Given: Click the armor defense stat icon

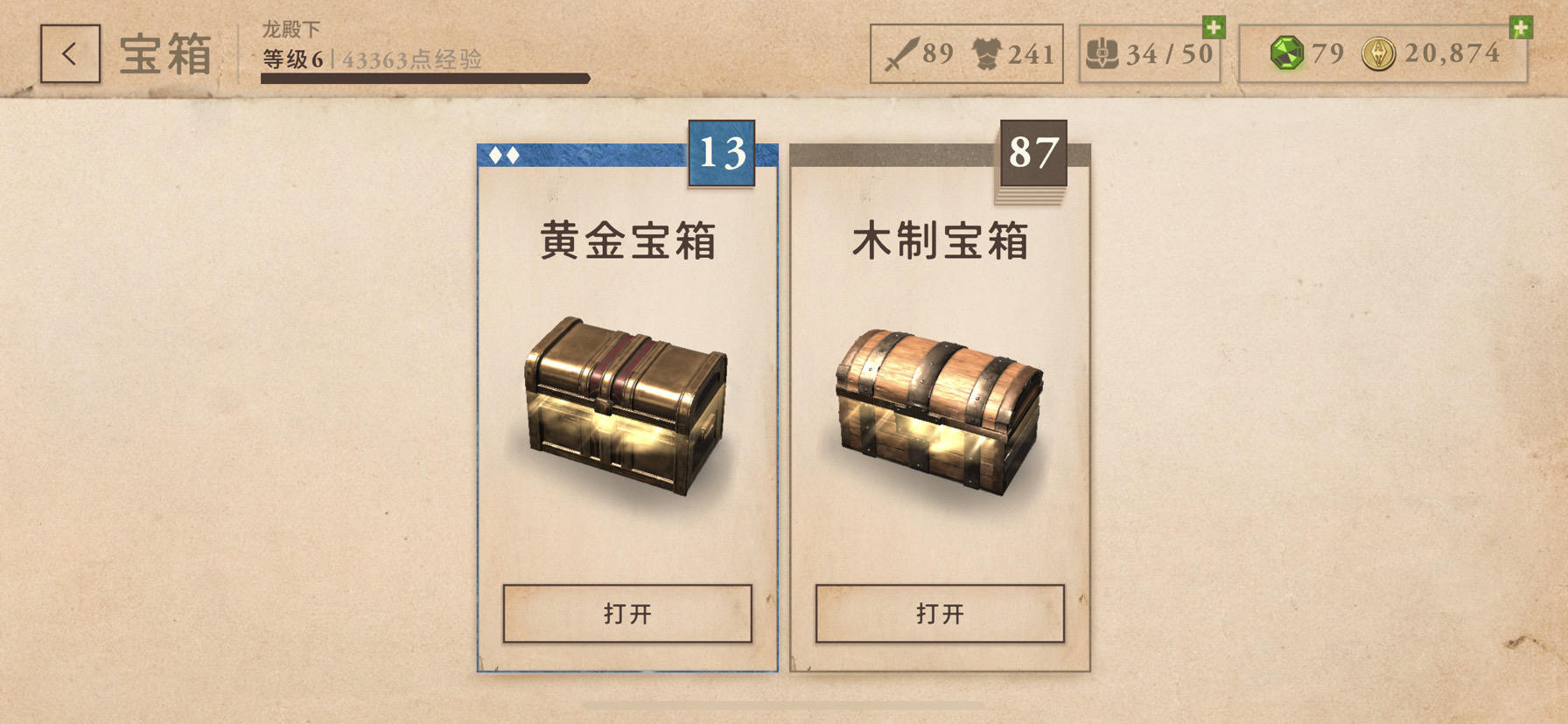Looking at the screenshot, I should coord(986,54).
